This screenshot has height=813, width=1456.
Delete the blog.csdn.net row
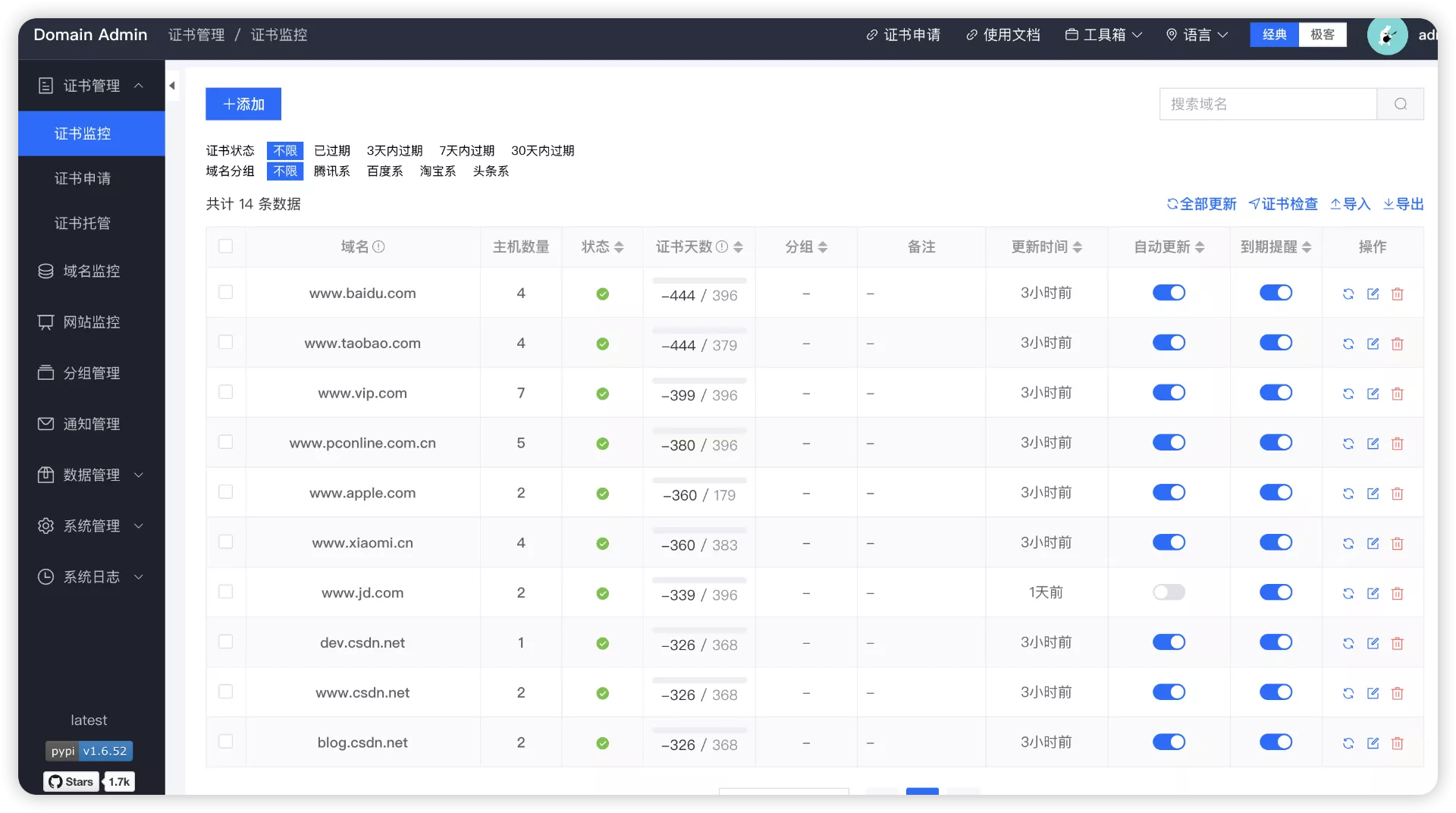pos(1398,743)
